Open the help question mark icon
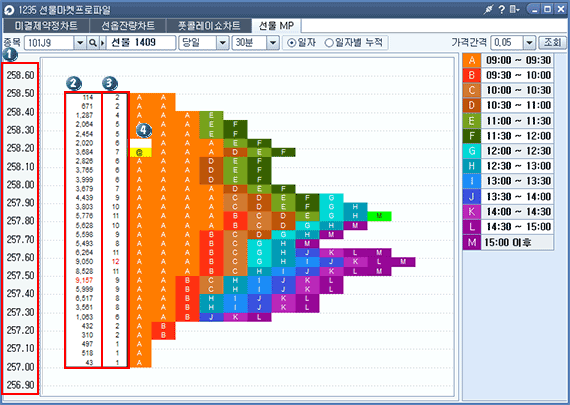570x405 pixels. [502, 9]
